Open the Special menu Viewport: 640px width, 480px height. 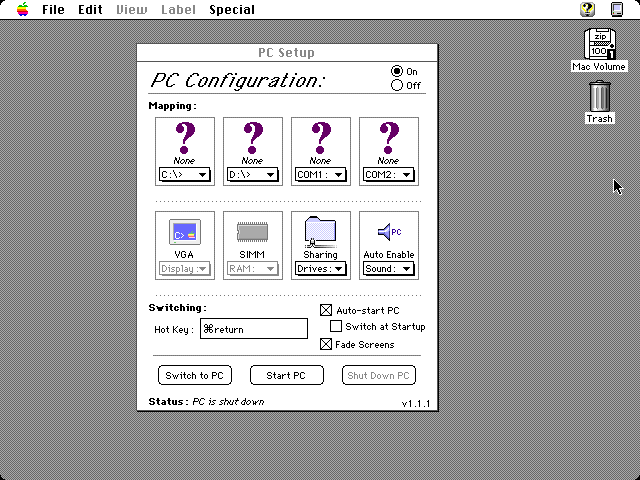point(232,9)
